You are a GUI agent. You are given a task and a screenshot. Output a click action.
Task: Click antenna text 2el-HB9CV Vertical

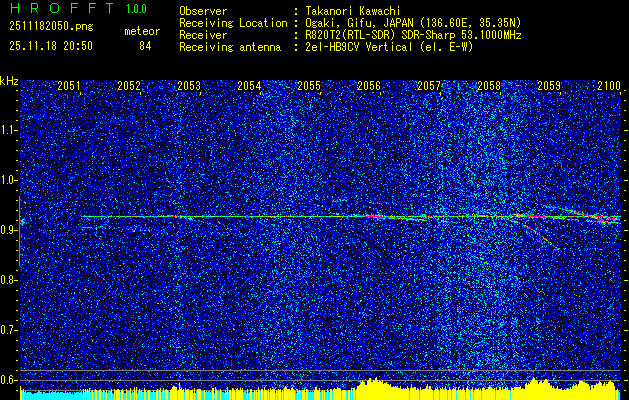pyautogui.click(x=358, y=47)
